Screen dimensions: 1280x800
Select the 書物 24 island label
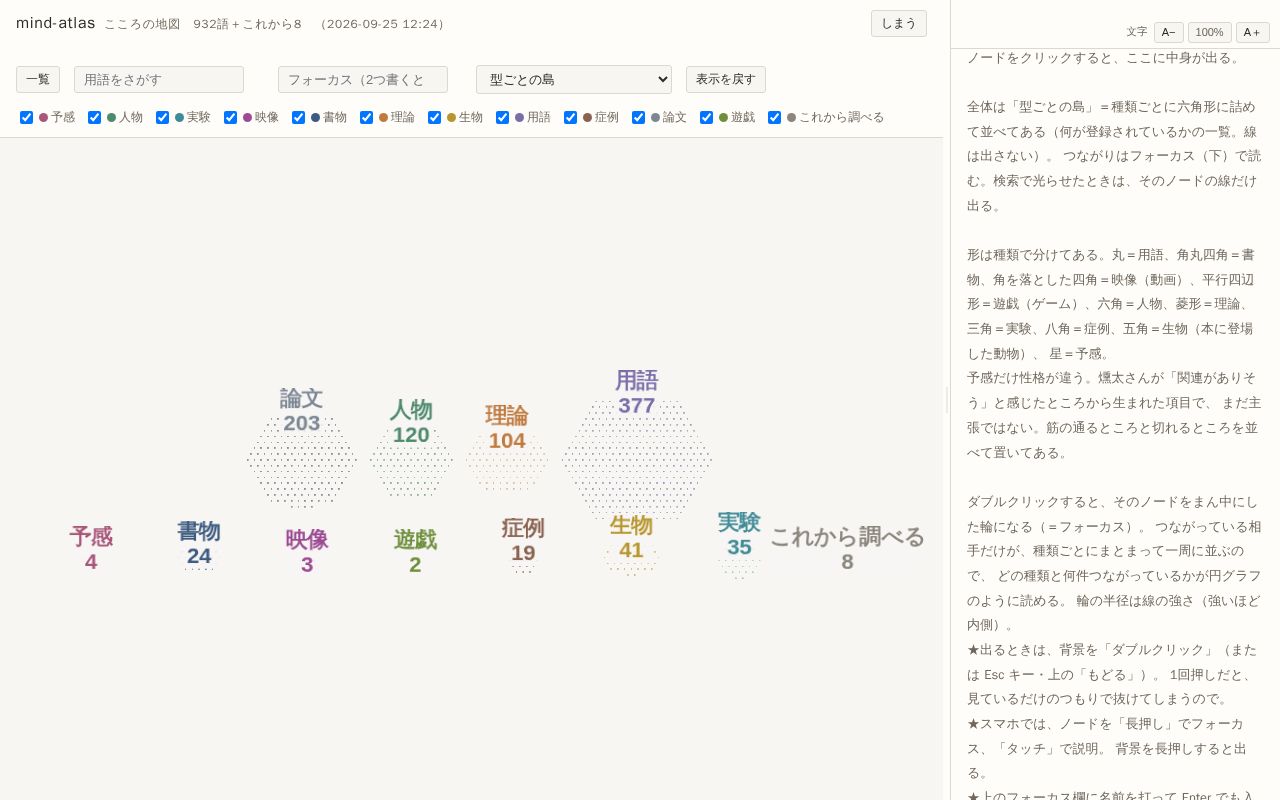tap(199, 544)
